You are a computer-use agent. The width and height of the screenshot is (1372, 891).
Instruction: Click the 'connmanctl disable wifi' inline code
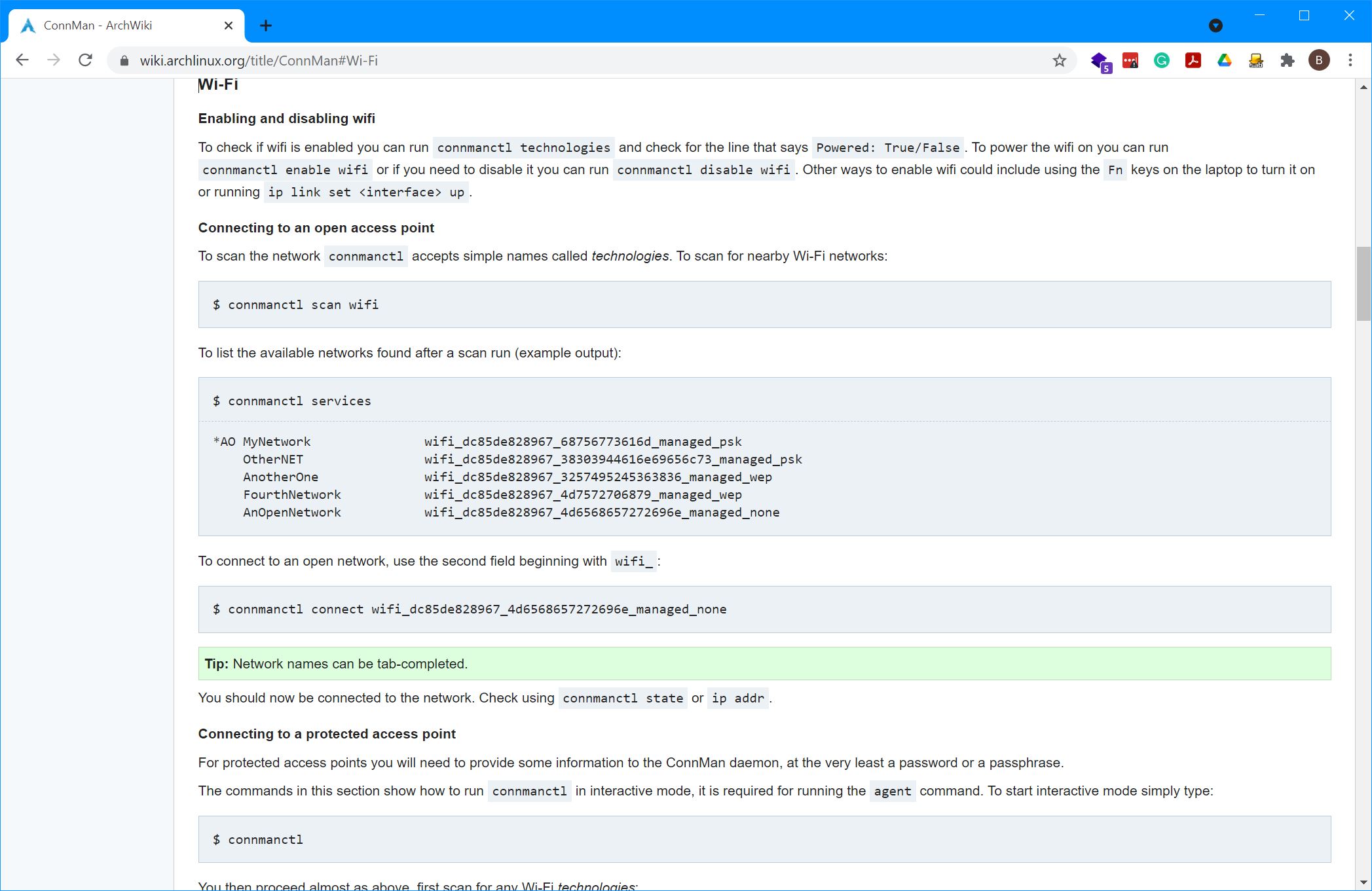coord(703,170)
